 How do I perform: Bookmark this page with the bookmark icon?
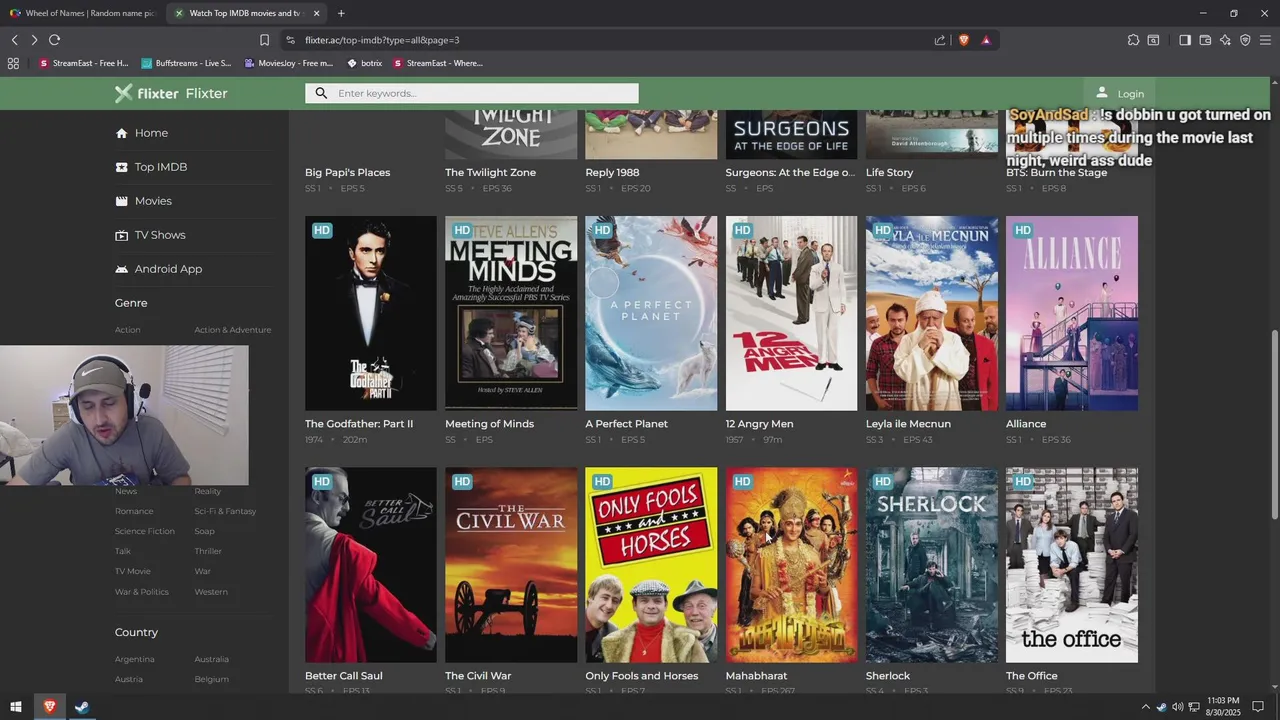coord(264,40)
